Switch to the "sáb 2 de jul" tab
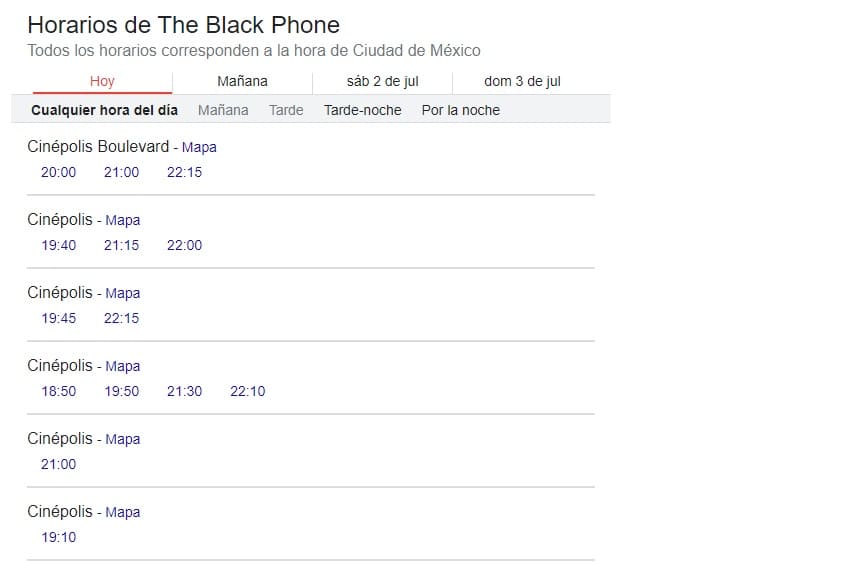 (382, 82)
